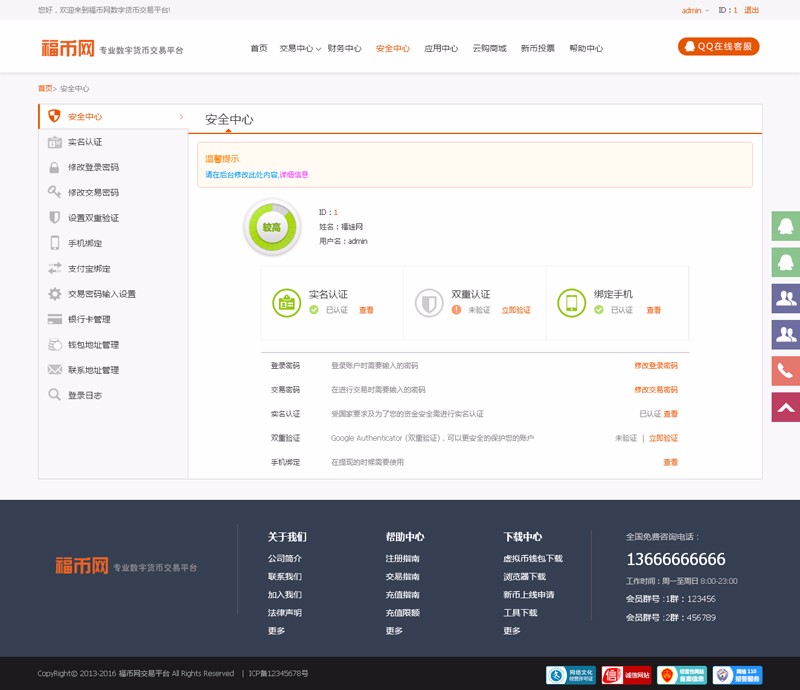Open 云购商城 in the top navigation
The width and height of the screenshot is (800, 690).
[x=489, y=48]
